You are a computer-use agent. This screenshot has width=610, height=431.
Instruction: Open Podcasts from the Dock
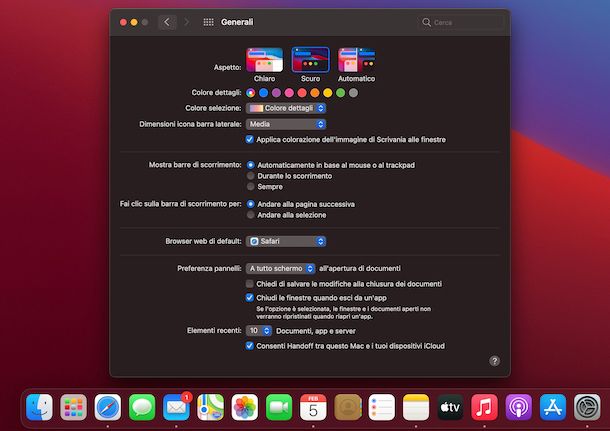[519, 407]
